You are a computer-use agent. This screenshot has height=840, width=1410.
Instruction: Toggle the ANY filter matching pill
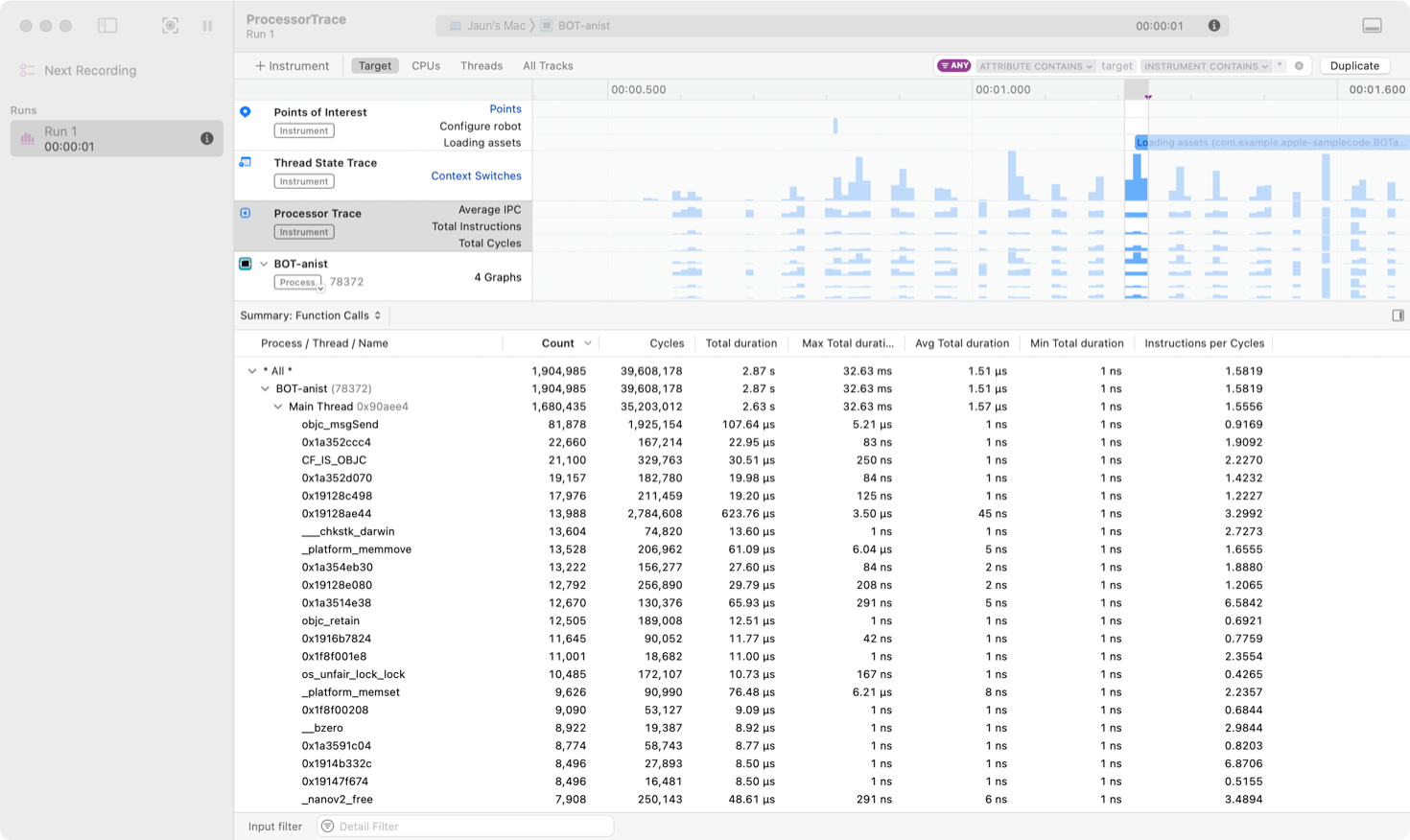click(952, 65)
